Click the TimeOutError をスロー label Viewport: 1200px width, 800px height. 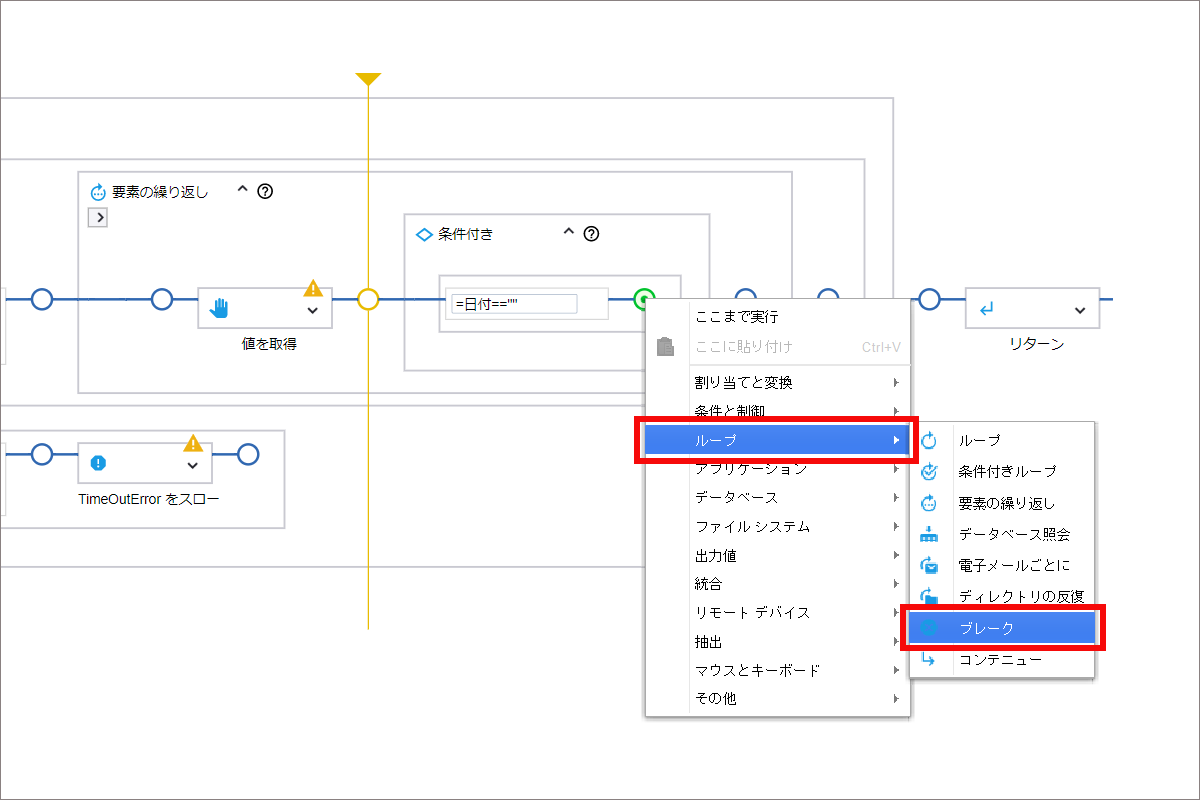coord(149,497)
